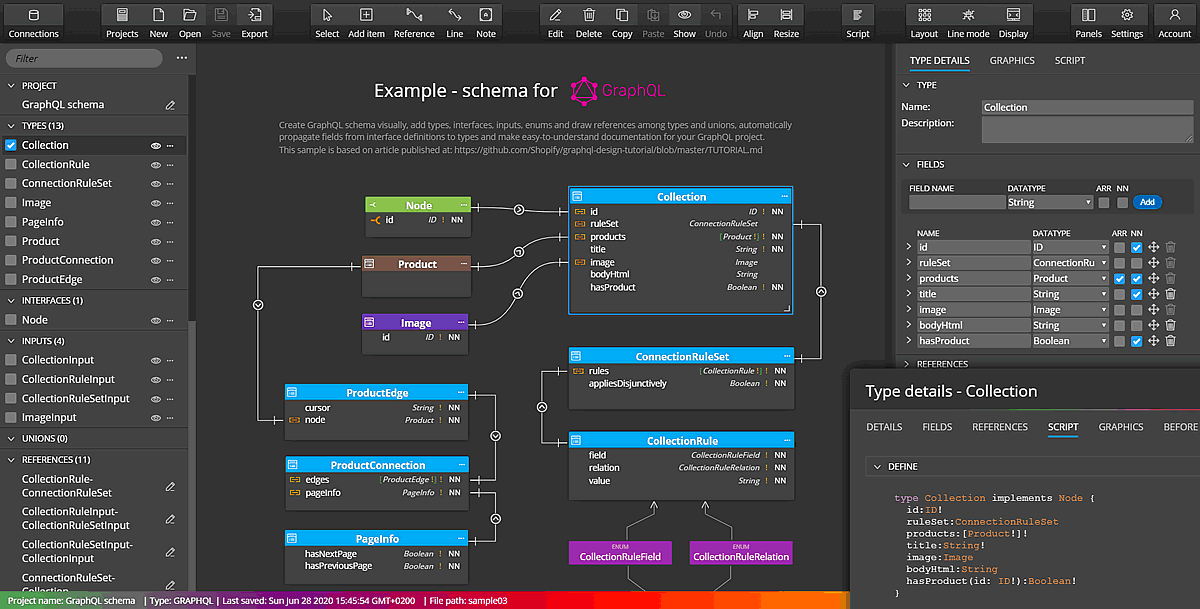Pick the Reference tool in toolbar
The width and height of the screenshot is (1200, 609).
click(414, 23)
